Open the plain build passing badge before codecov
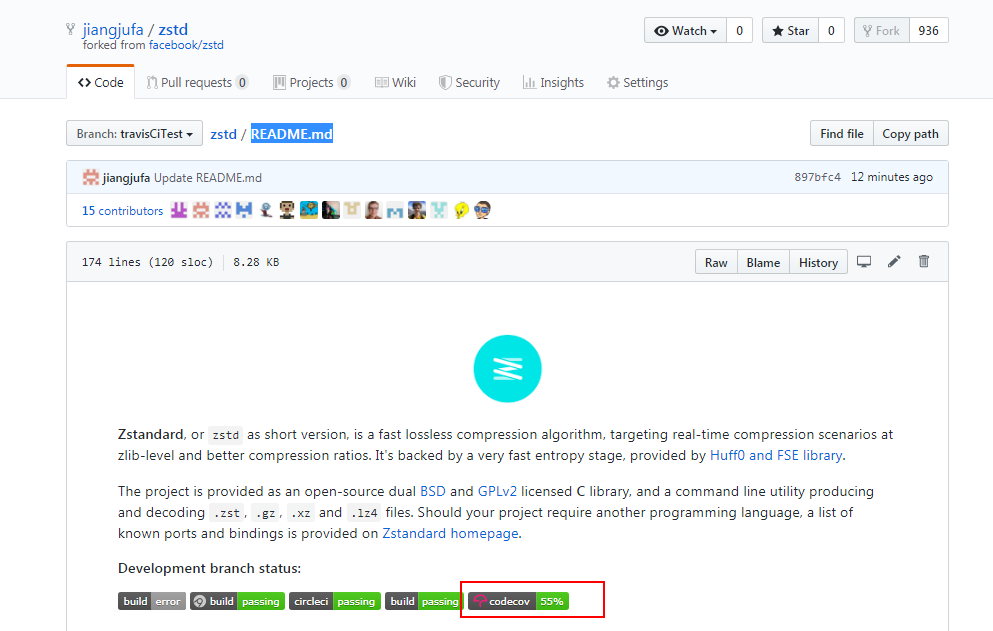 [x=424, y=601]
